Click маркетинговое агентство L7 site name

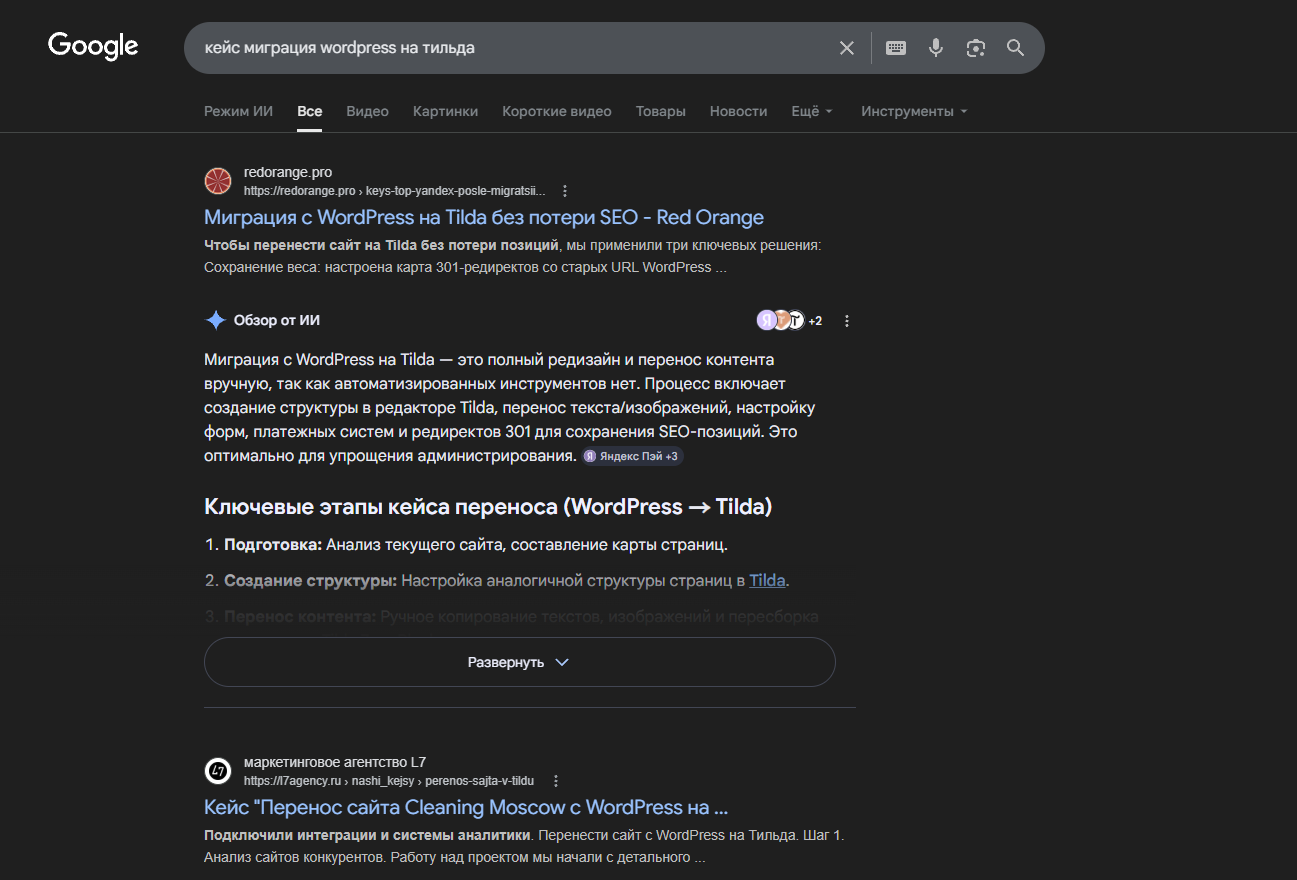point(335,762)
